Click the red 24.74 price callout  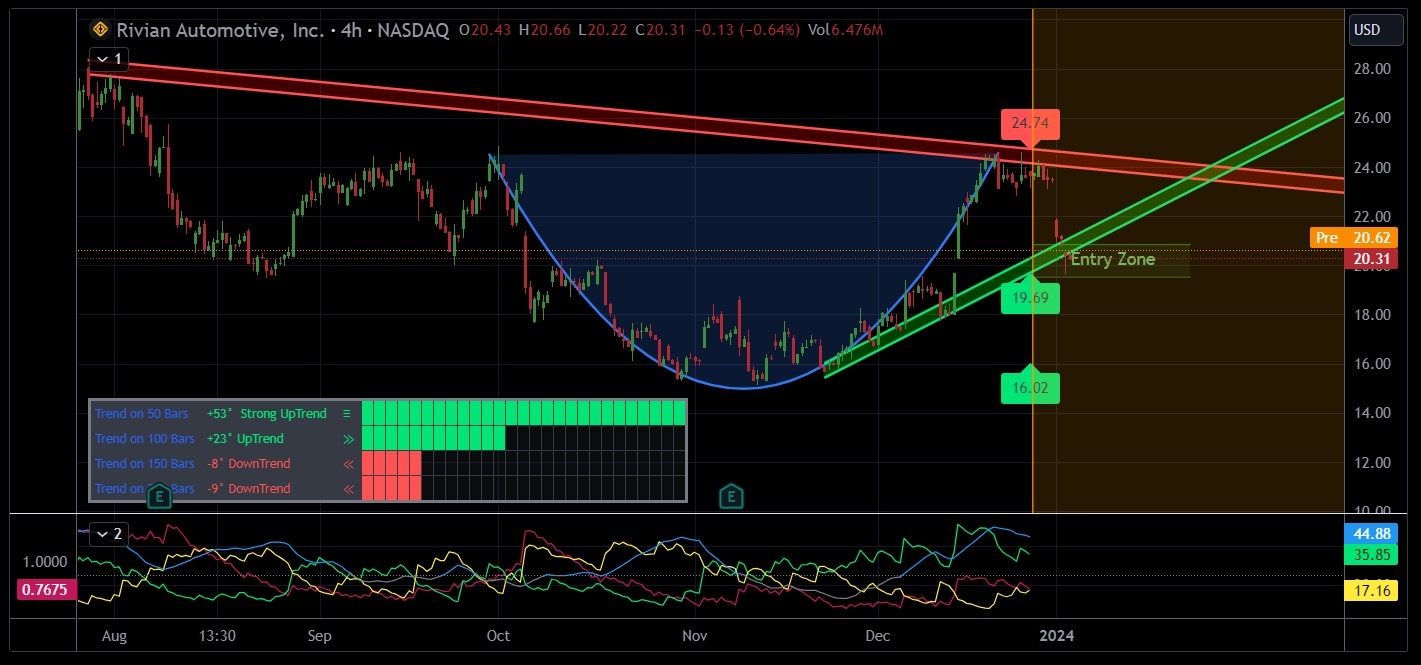click(1030, 125)
